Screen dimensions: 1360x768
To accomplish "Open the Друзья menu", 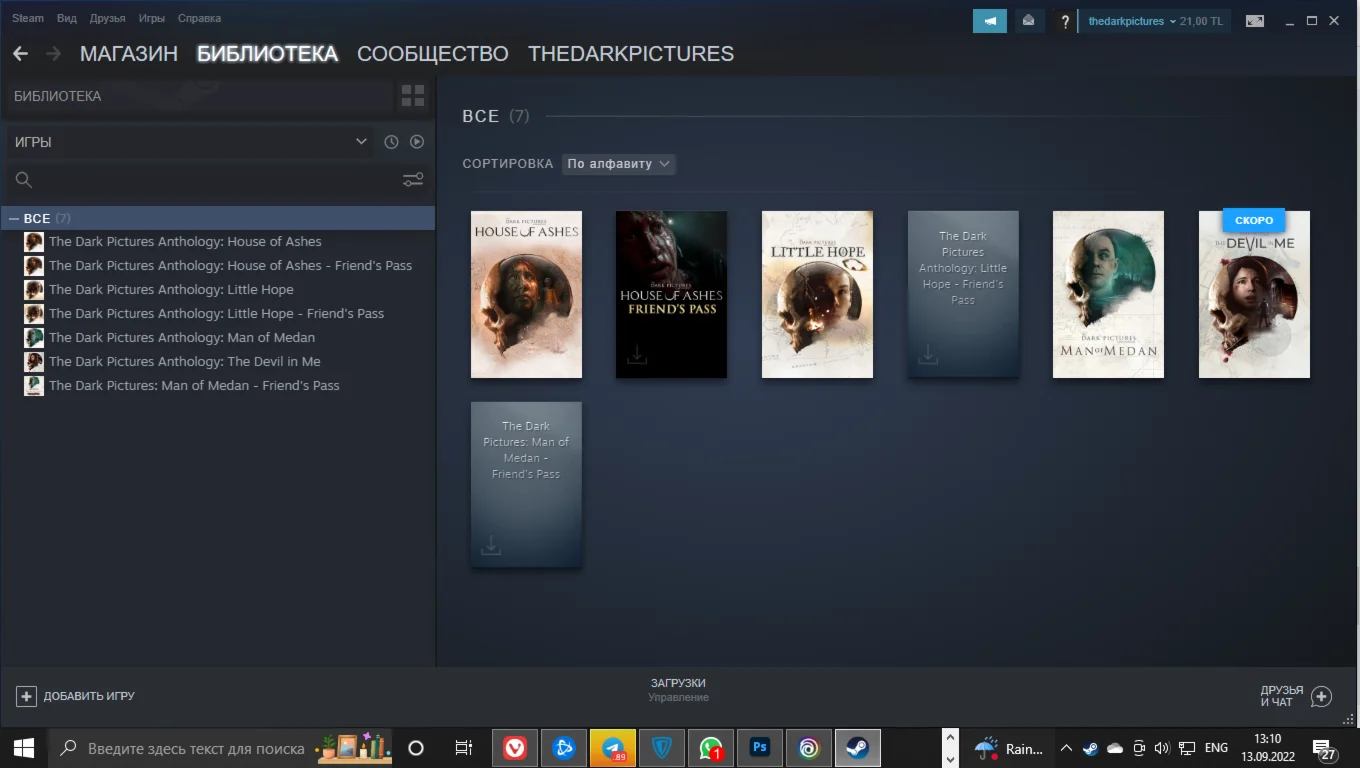I will (x=107, y=18).
